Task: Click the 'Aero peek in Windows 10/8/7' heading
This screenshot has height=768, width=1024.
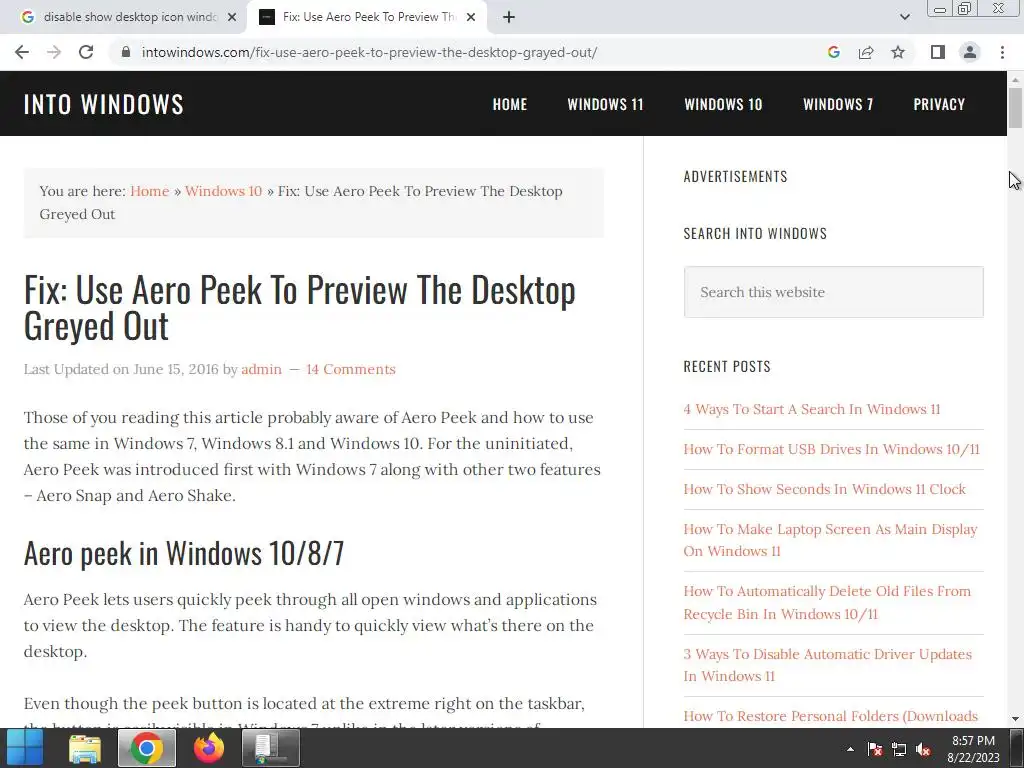Action: (x=184, y=553)
